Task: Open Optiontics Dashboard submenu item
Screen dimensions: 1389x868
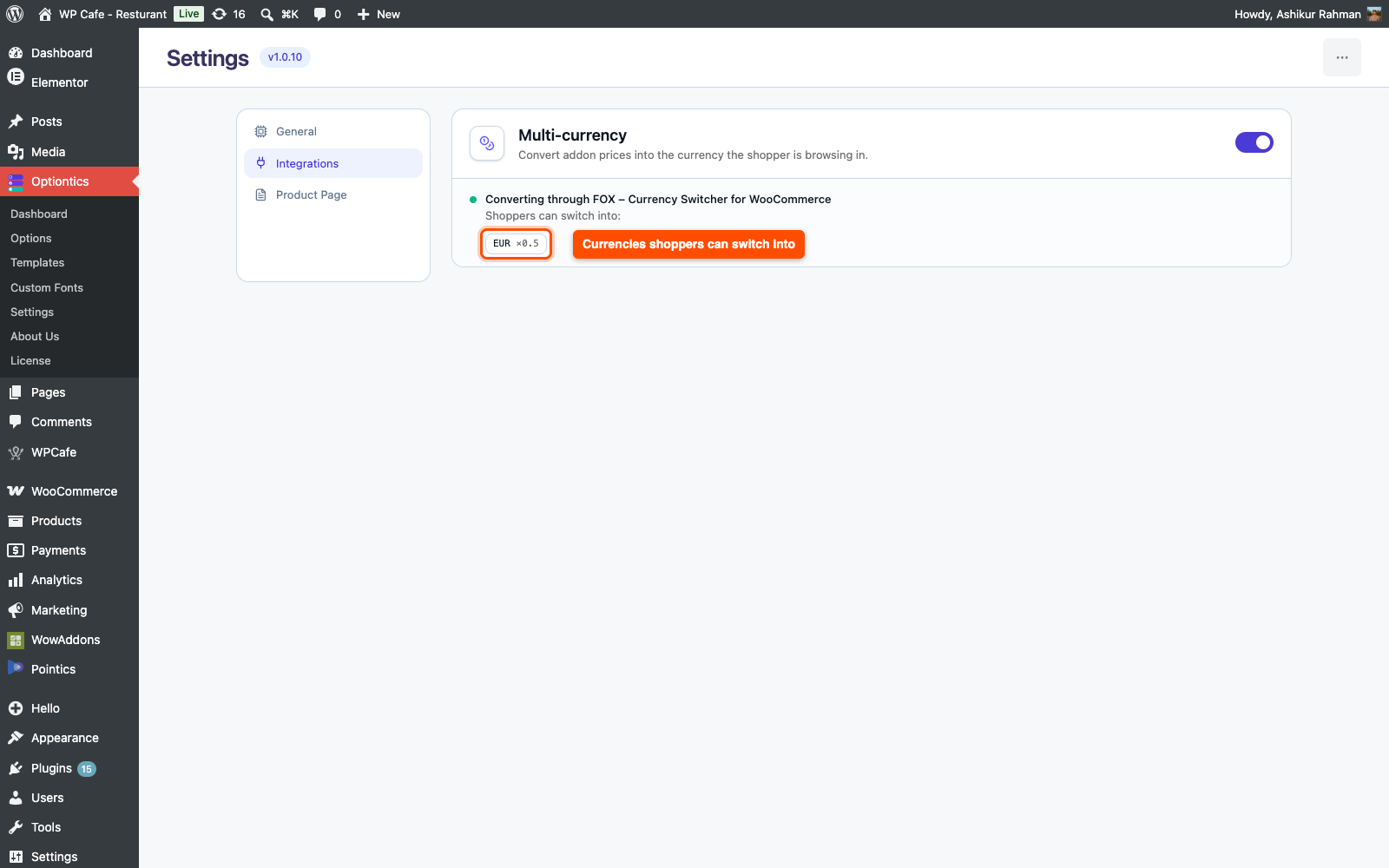Action: [39, 214]
